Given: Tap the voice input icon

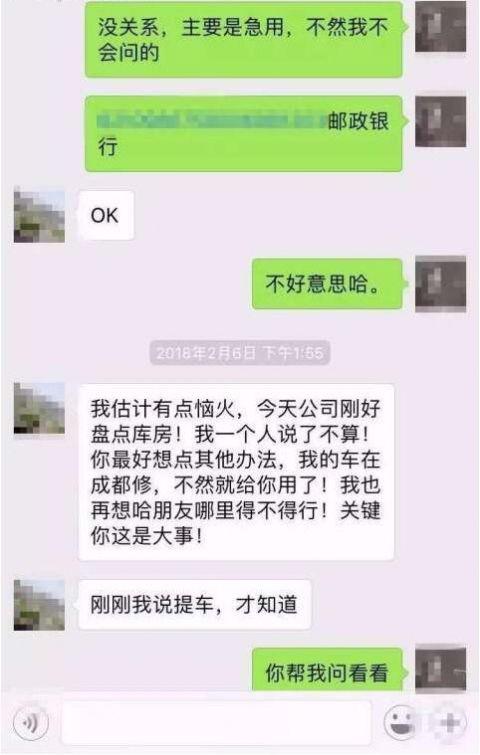Looking at the screenshot, I should (31, 722).
